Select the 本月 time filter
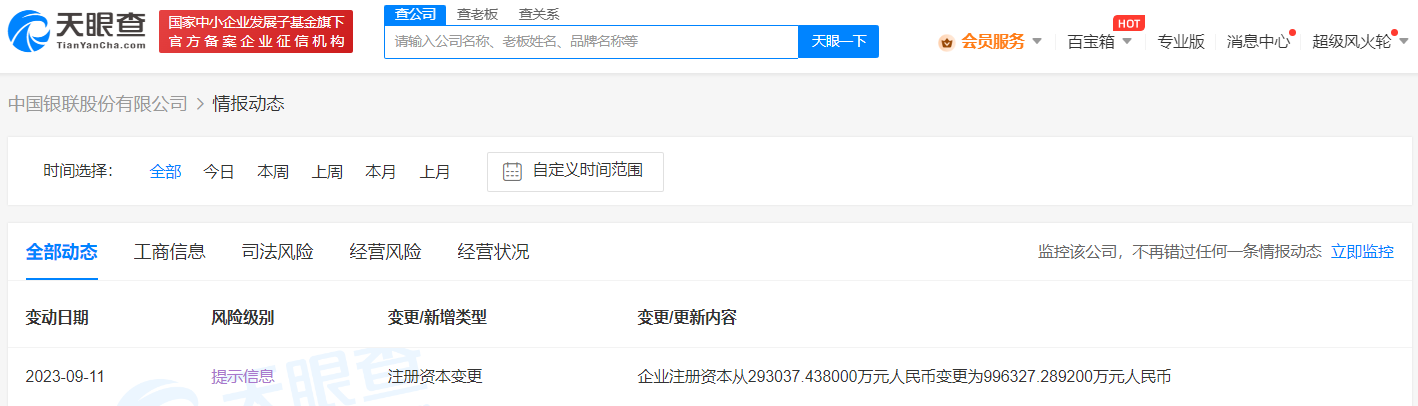1418x406 pixels. [x=381, y=172]
